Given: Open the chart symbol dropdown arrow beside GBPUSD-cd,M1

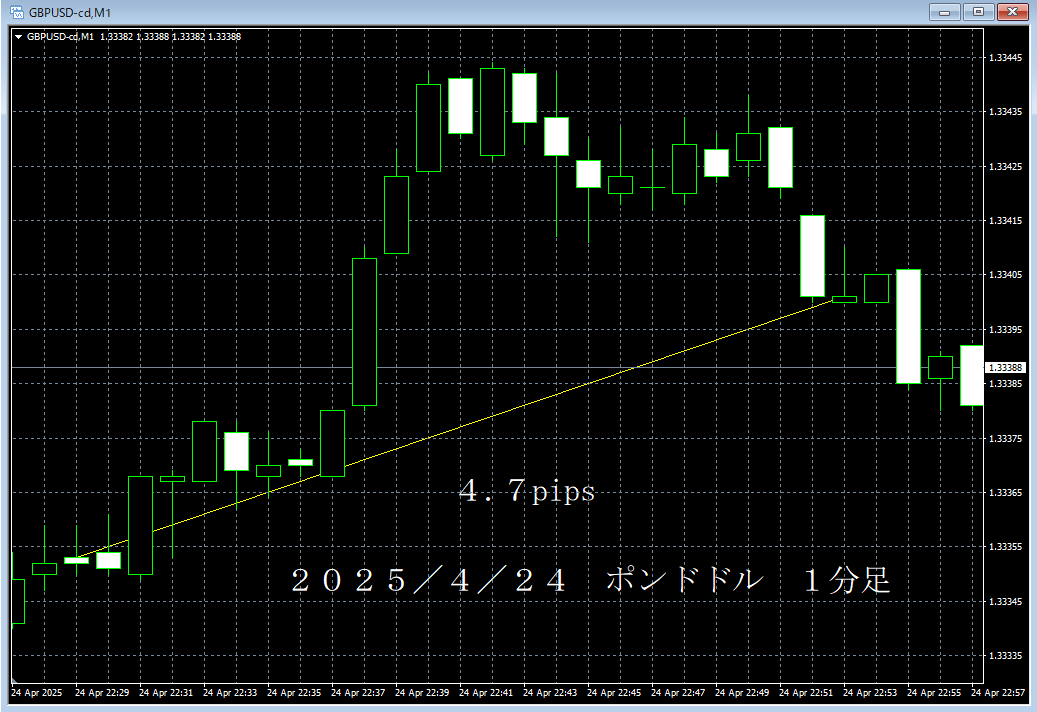Looking at the screenshot, I should click(19, 37).
